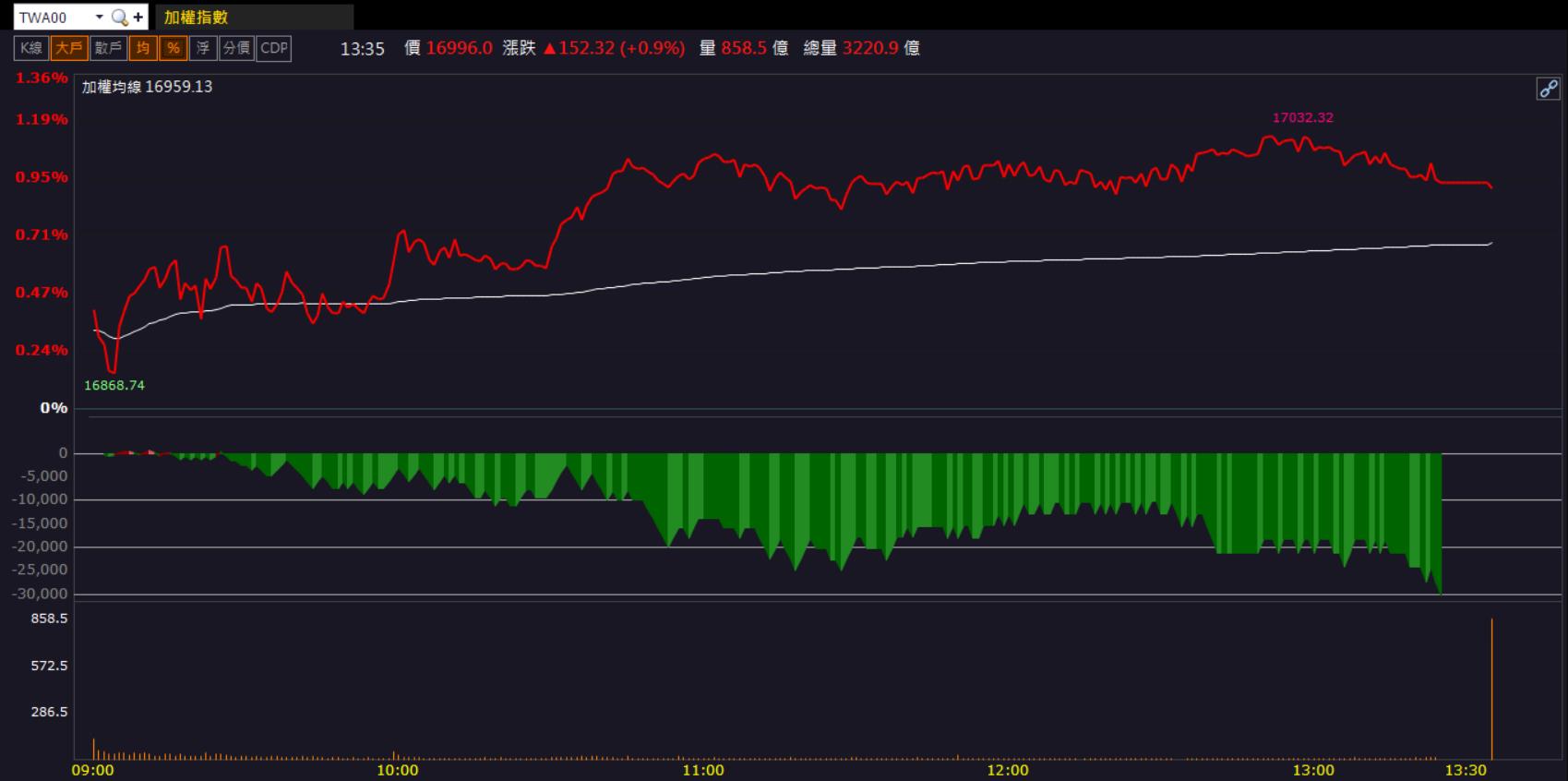1568x781 pixels.
Task: Click the high price label 17032.32
Action: click(x=1302, y=118)
